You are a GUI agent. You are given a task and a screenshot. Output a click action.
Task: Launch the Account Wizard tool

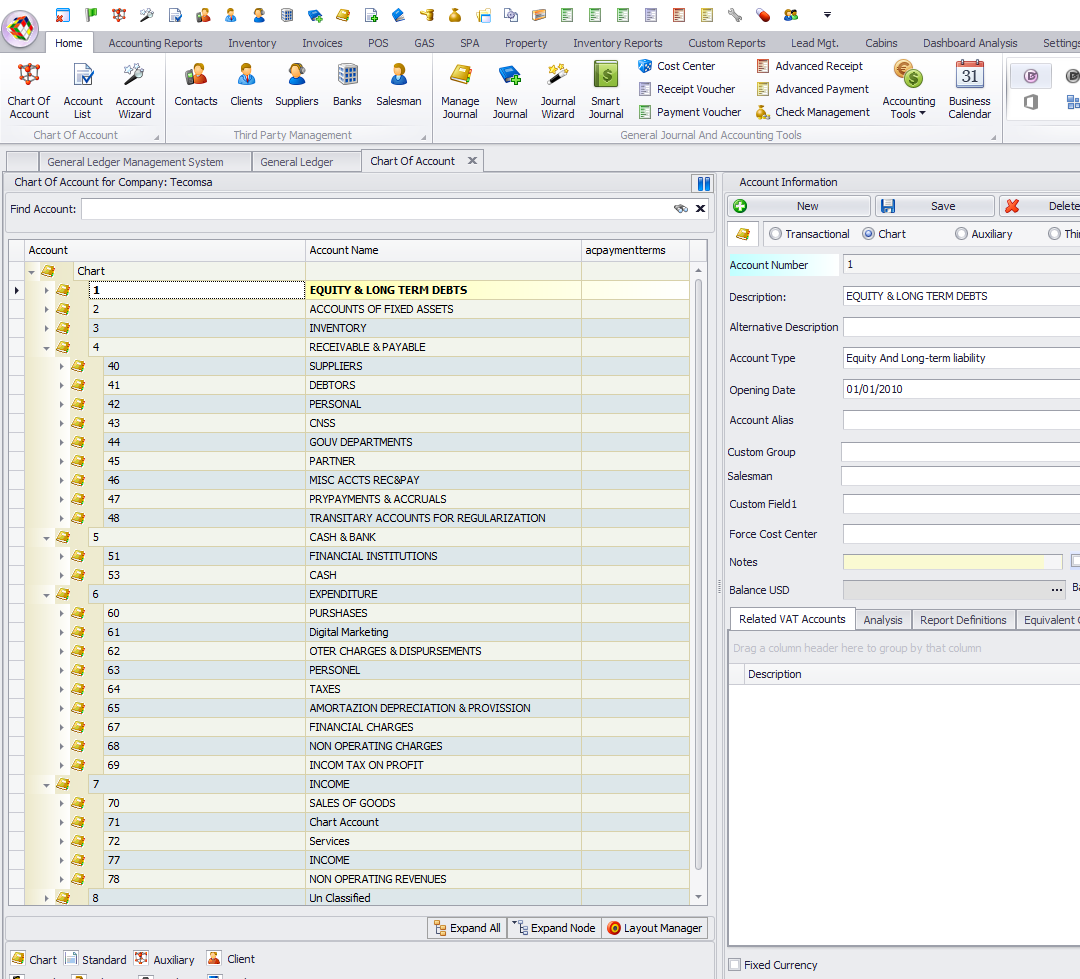click(135, 88)
